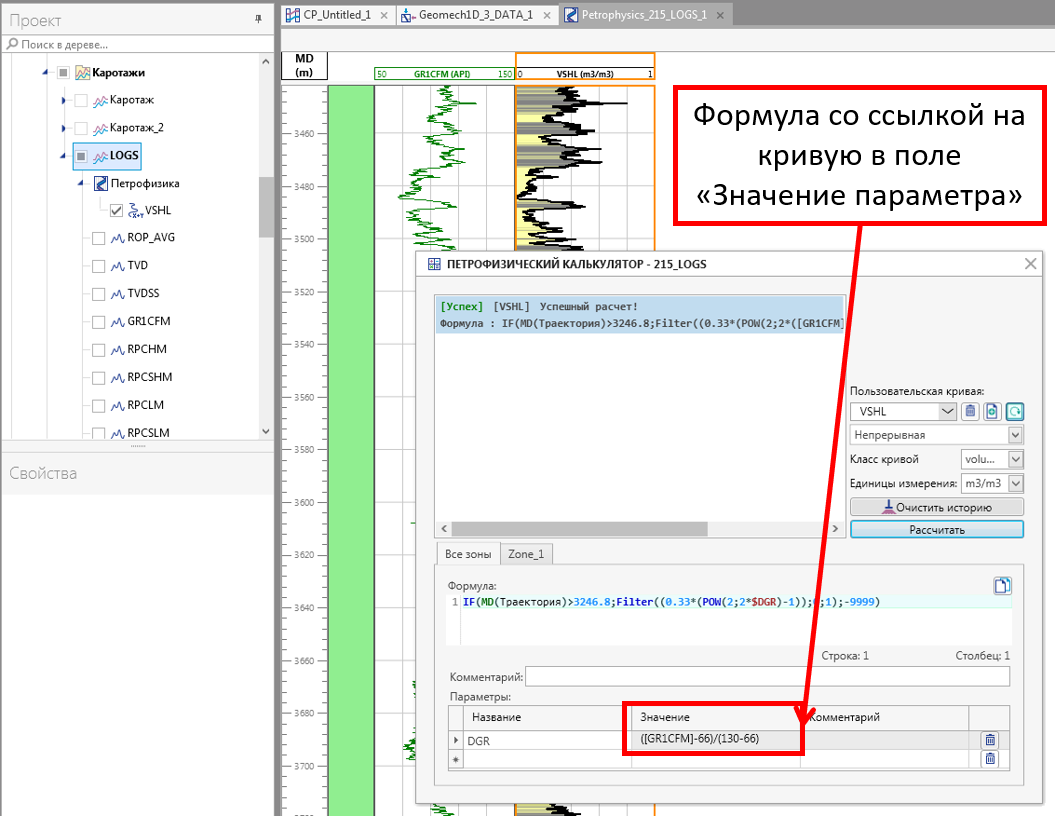
Task: Switch to Zone_1 tab
Action: click(x=526, y=554)
